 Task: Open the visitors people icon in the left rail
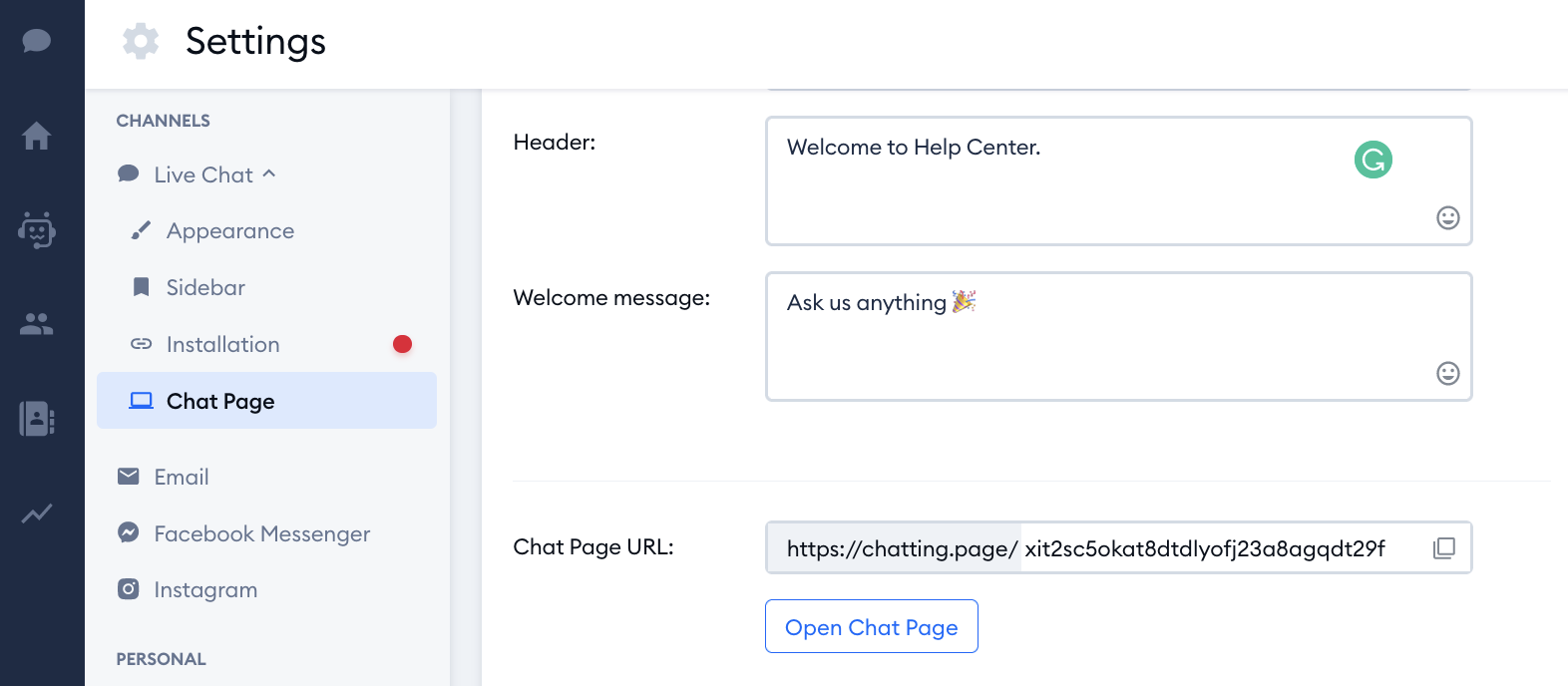(x=37, y=324)
